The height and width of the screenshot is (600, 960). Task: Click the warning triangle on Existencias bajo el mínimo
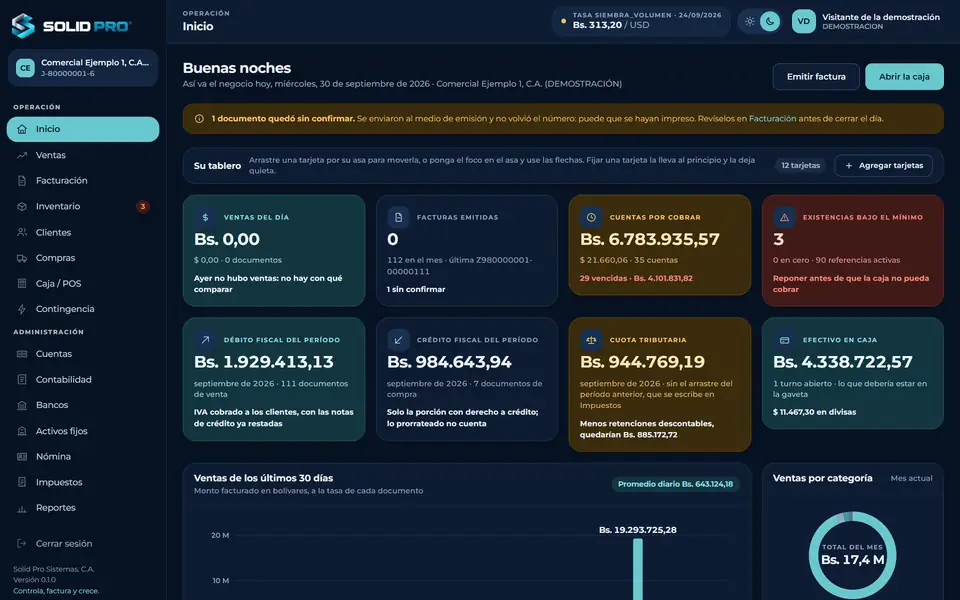click(784, 217)
